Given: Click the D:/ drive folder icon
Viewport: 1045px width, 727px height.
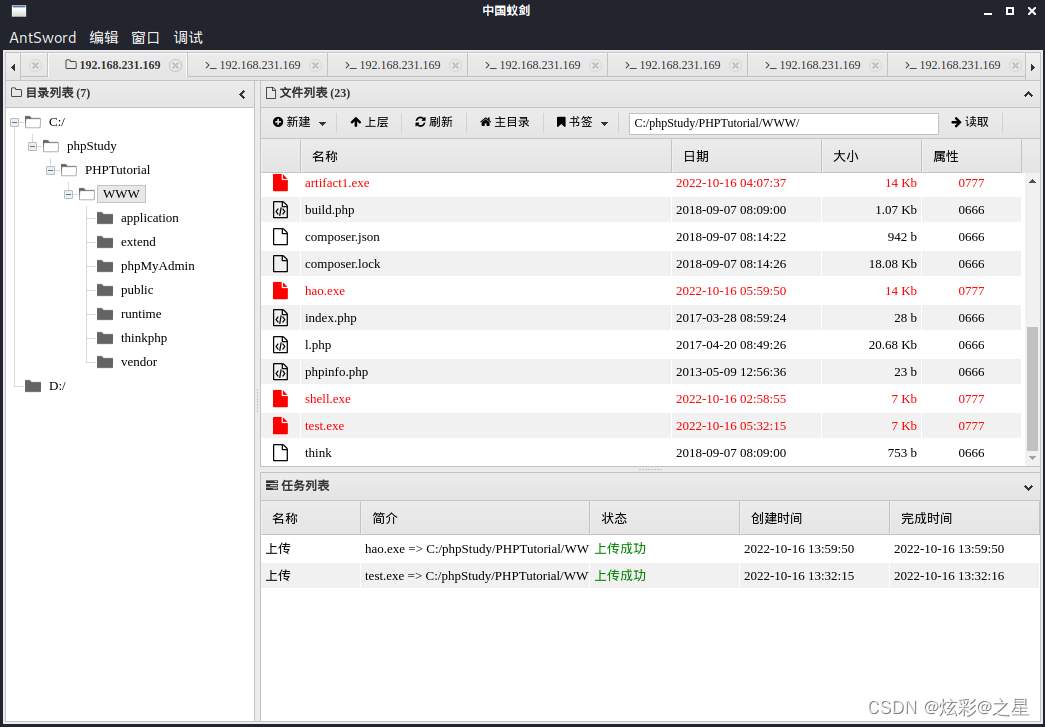Looking at the screenshot, I should (x=33, y=386).
